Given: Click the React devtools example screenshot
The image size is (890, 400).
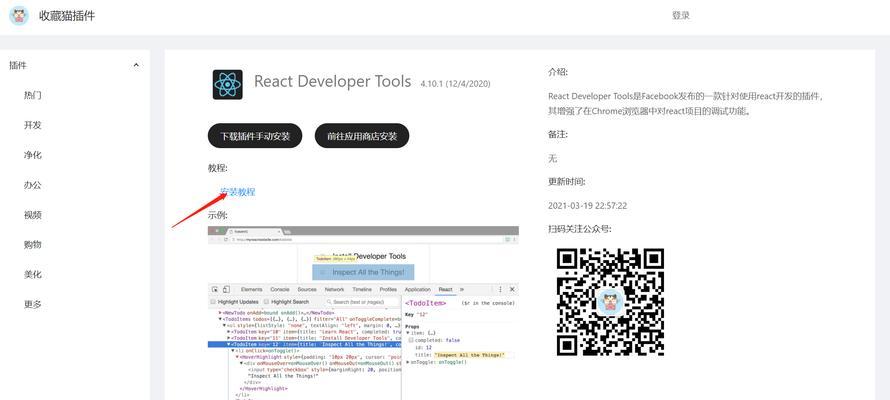Looking at the screenshot, I should click(x=363, y=313).
